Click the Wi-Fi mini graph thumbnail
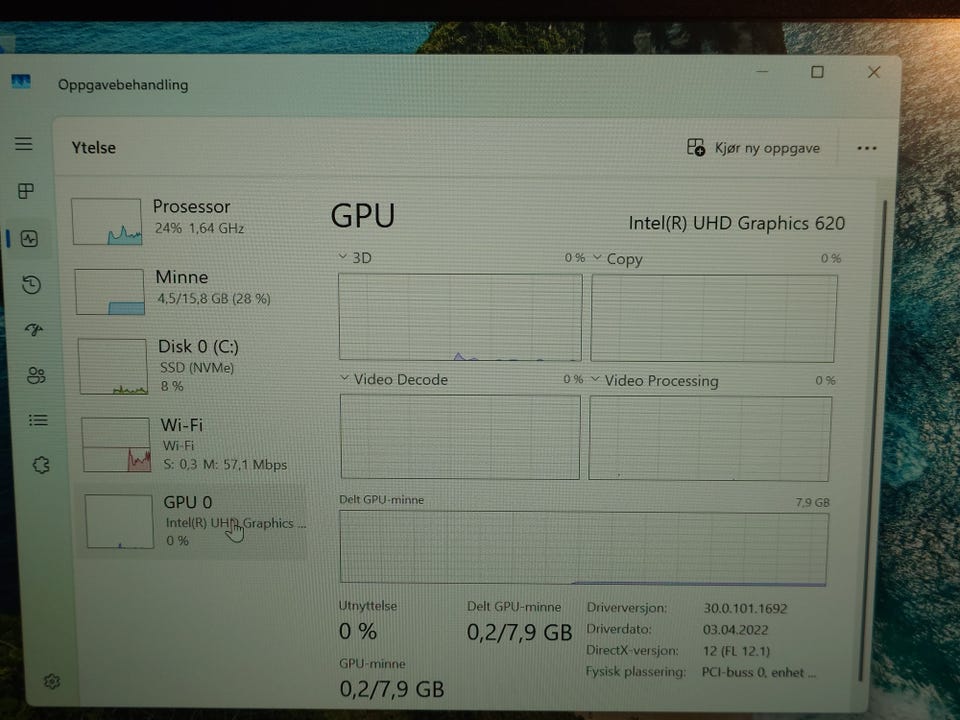Image resolution: width=960 pixels, height=720 pixels. click(x=116, y=444)
